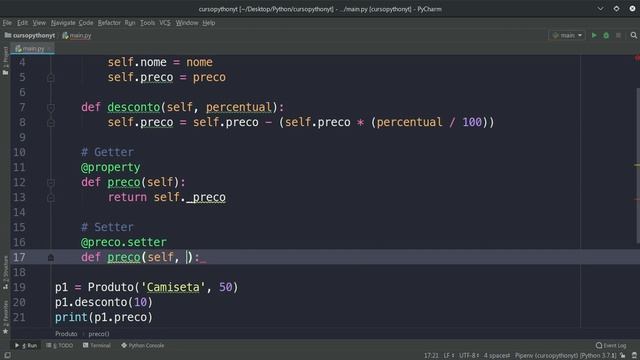
Task: Click the editor vertical scrollbar
Action: (x=638, y=165)
